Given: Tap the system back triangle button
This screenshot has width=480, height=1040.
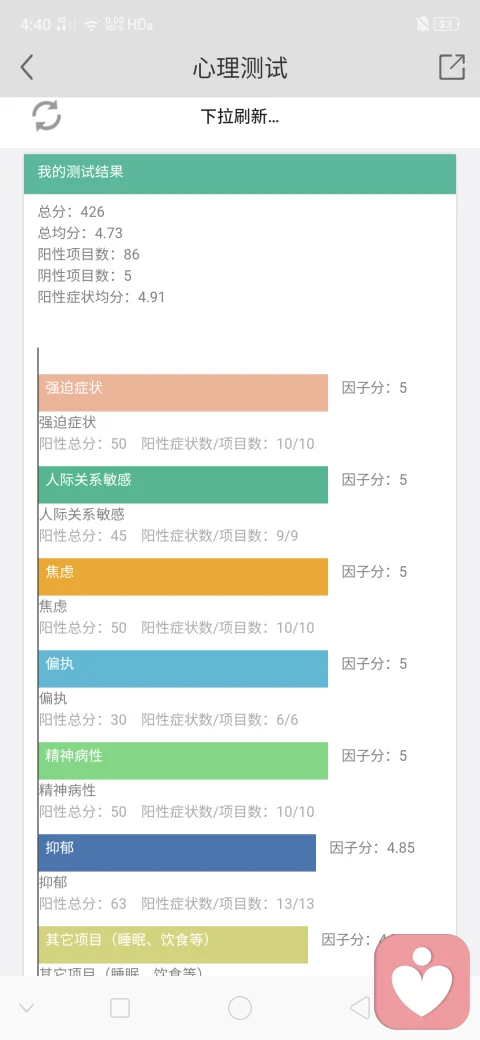Looking at the screenshot, I should pyautogui.click(x=360, y=1008).
